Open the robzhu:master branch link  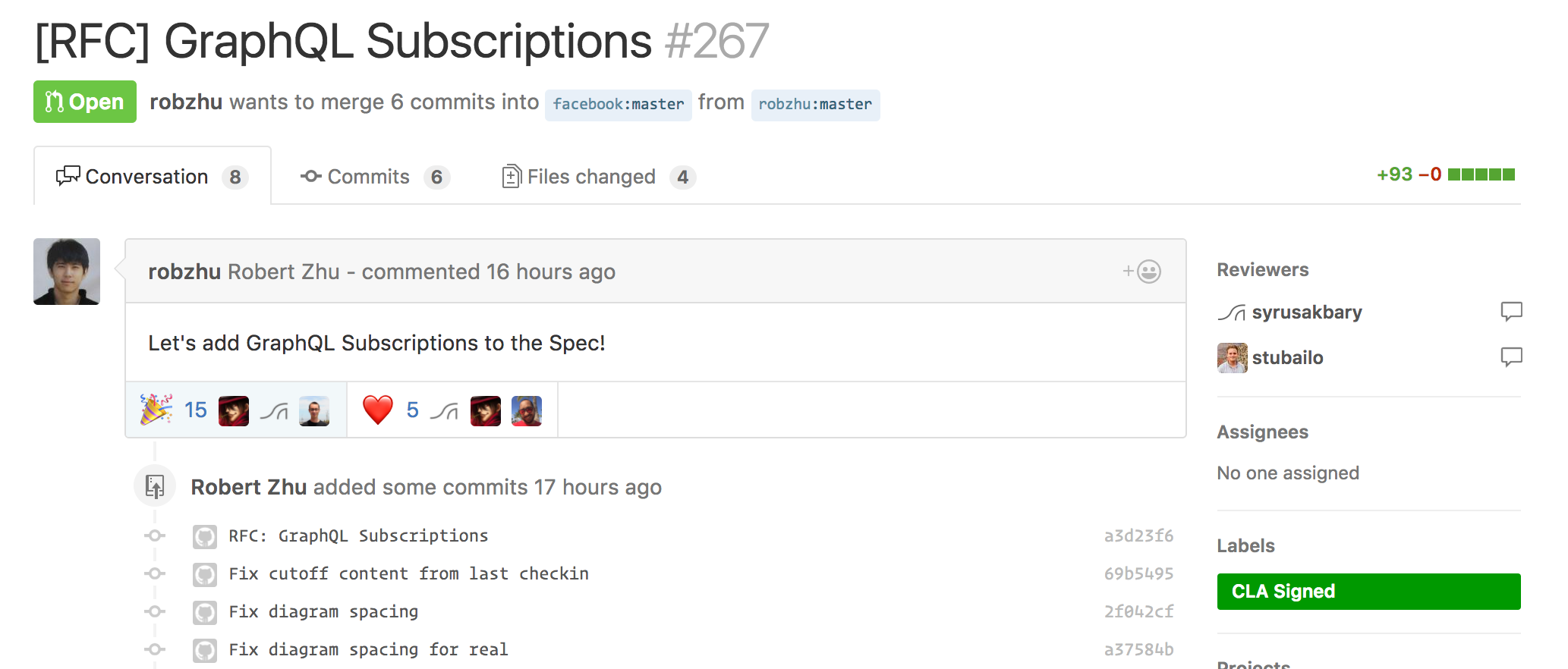point(815,105)
